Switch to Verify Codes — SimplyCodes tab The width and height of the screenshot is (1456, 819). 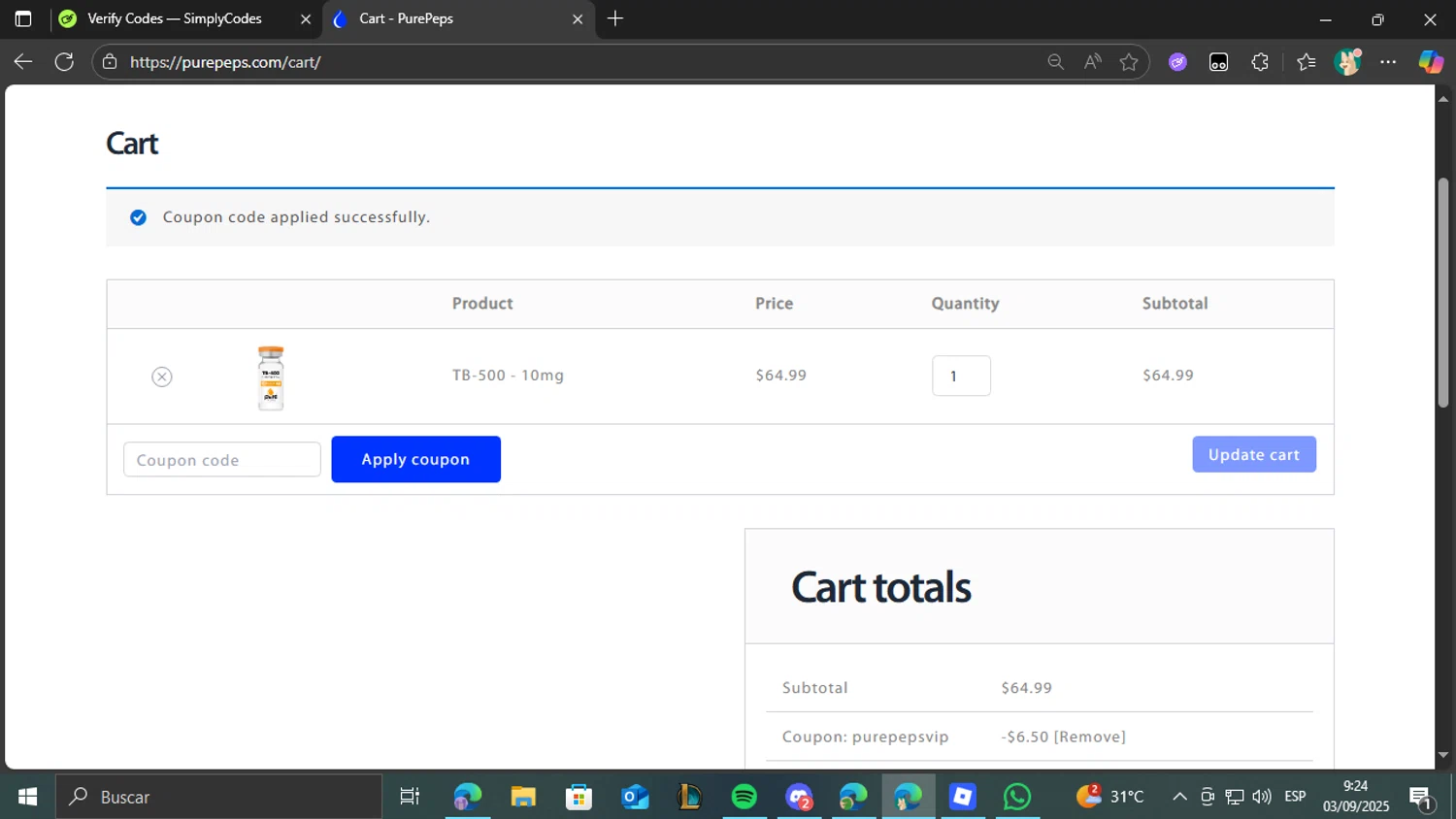[x=175, y=18]
